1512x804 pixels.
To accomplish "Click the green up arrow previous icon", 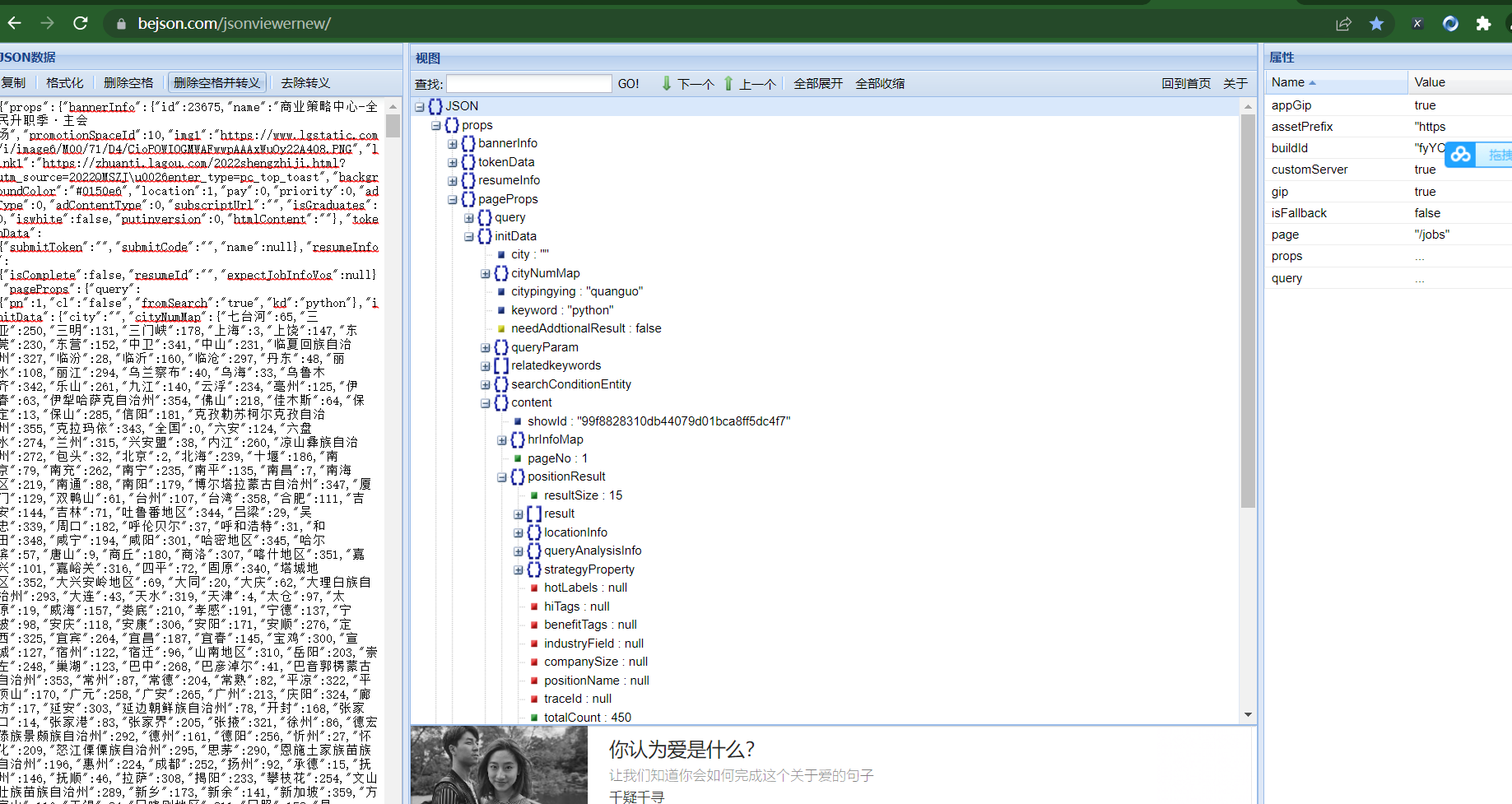I will click(x=728, y=83).
